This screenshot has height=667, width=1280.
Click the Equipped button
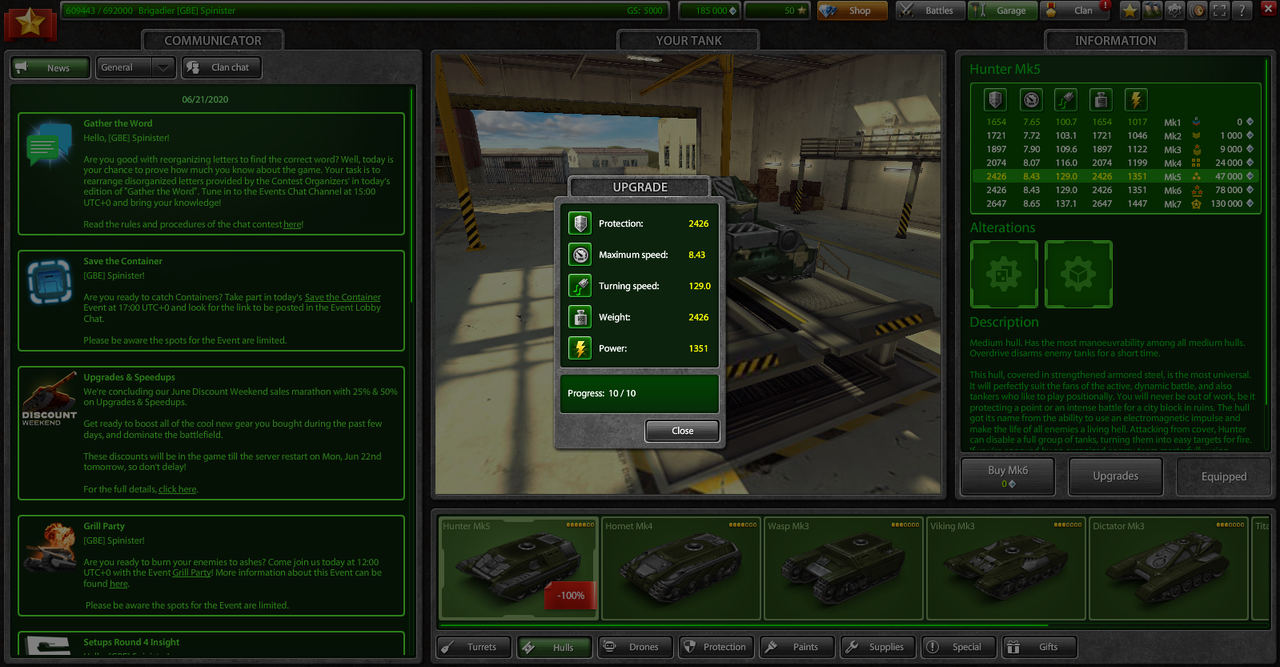(1224, 477)
